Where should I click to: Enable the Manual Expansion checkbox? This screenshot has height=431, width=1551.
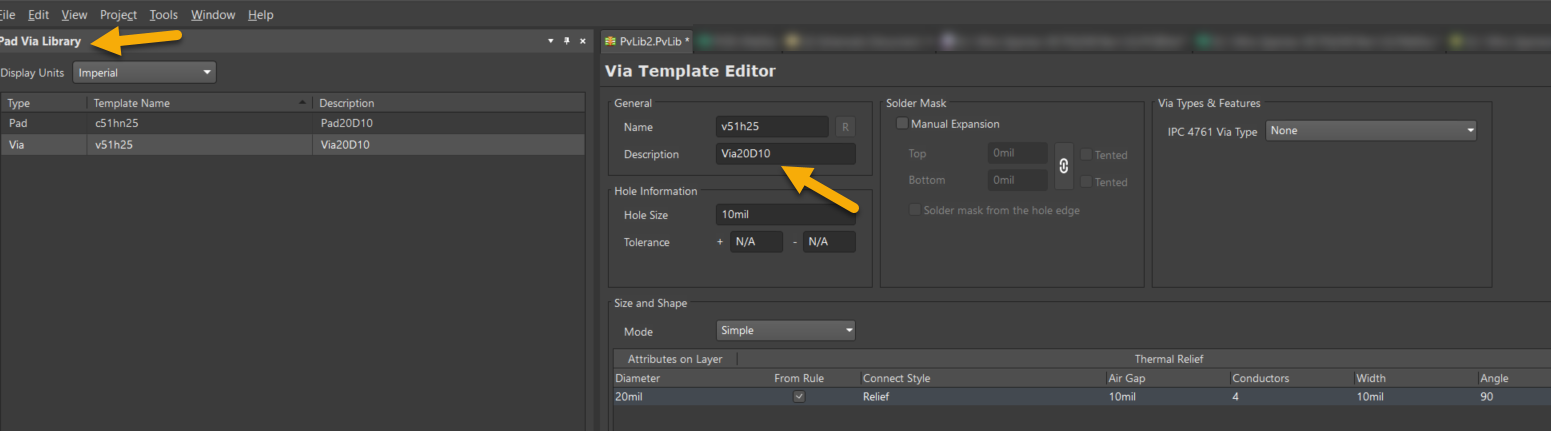pyautogui.click(x=903, y=124)
